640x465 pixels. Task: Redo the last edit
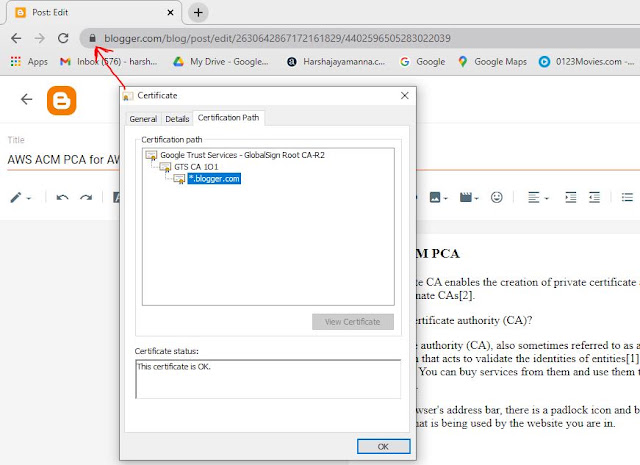(86, 198)
